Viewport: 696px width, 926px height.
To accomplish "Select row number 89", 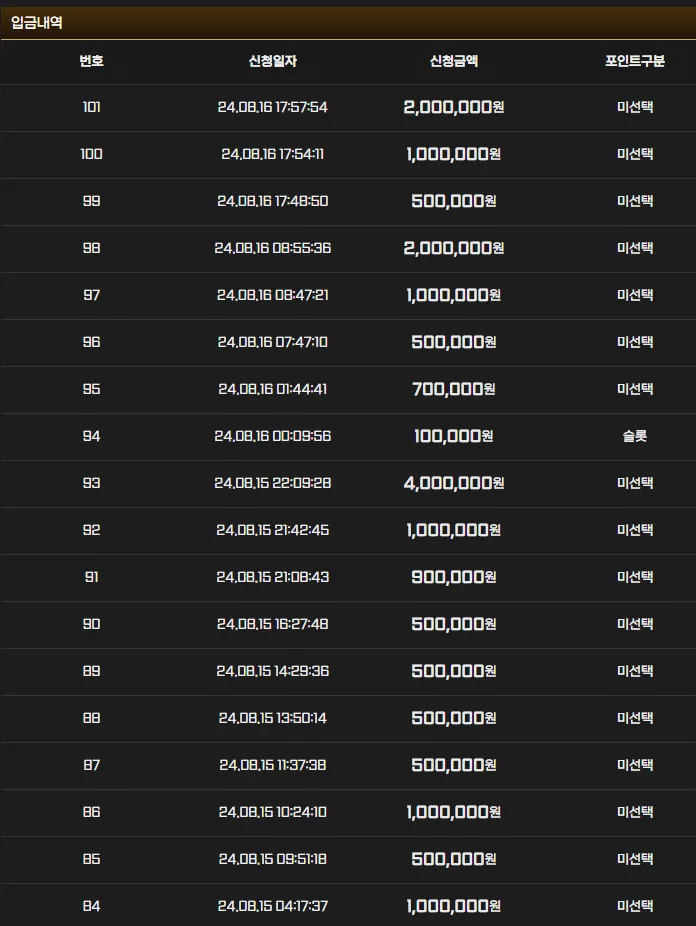I will pos(91,671).
